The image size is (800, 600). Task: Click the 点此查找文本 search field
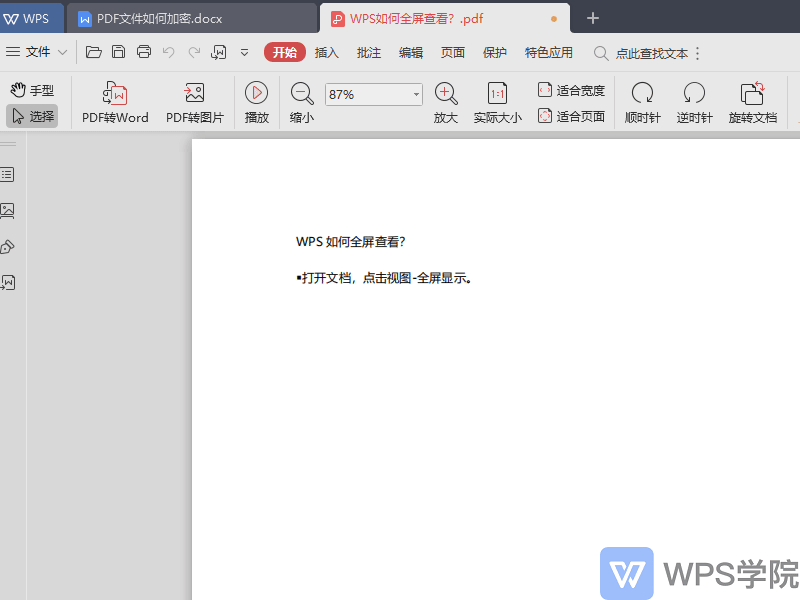tap(650, 53)
